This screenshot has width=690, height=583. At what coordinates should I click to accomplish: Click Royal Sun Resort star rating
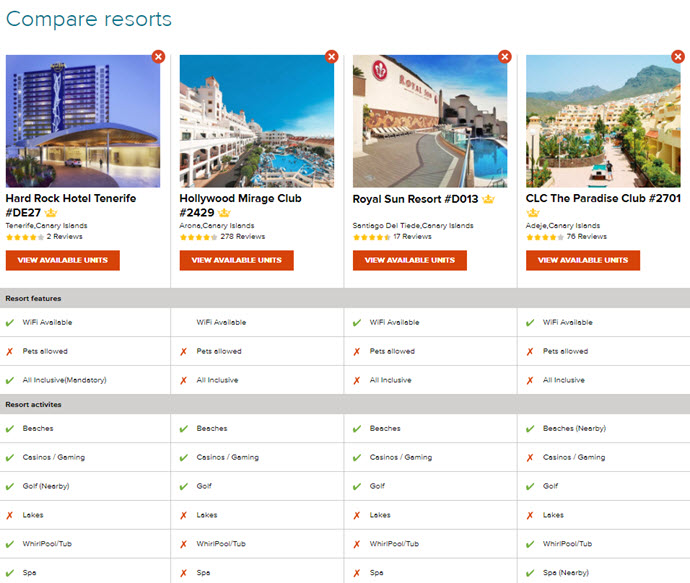pyautogui.click(x=372, y=237)
